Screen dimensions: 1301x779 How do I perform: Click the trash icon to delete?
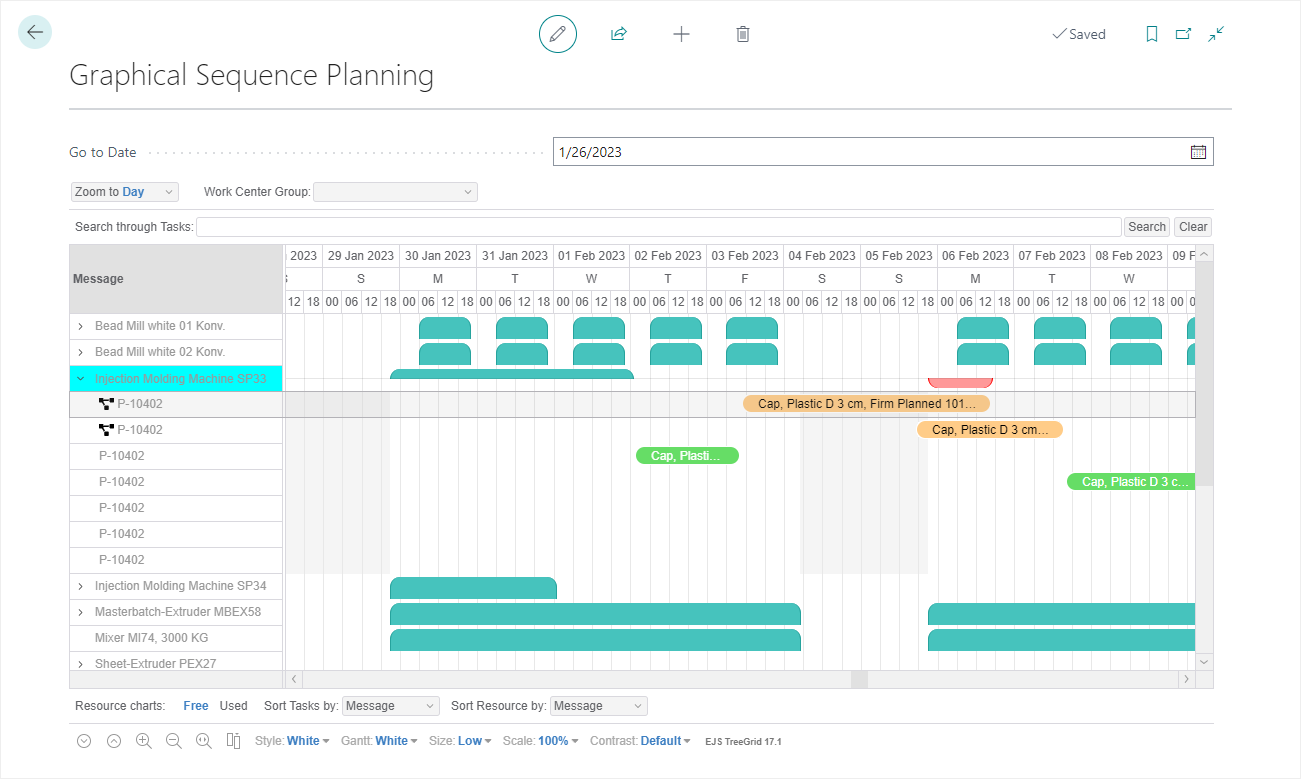point(742,33)
